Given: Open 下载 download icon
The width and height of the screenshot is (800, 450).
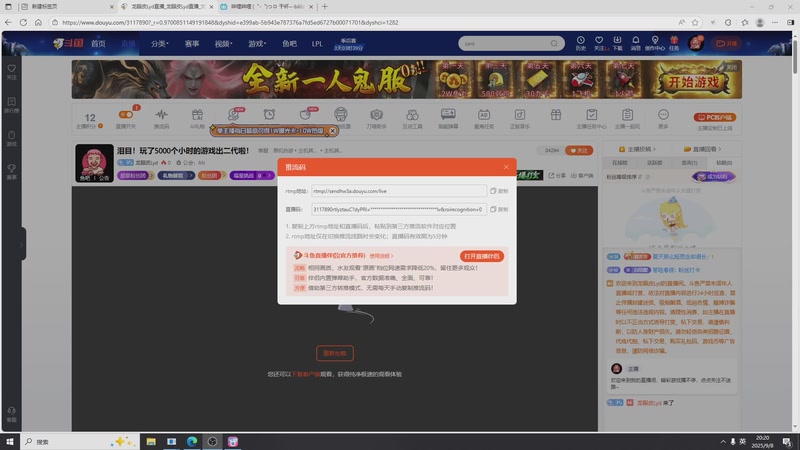Looking at the screenshot, I should (617, 43).
